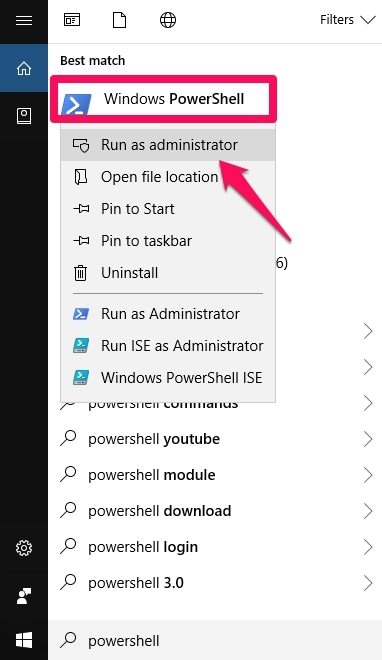Click the folder icon beside Open file location

81,177
